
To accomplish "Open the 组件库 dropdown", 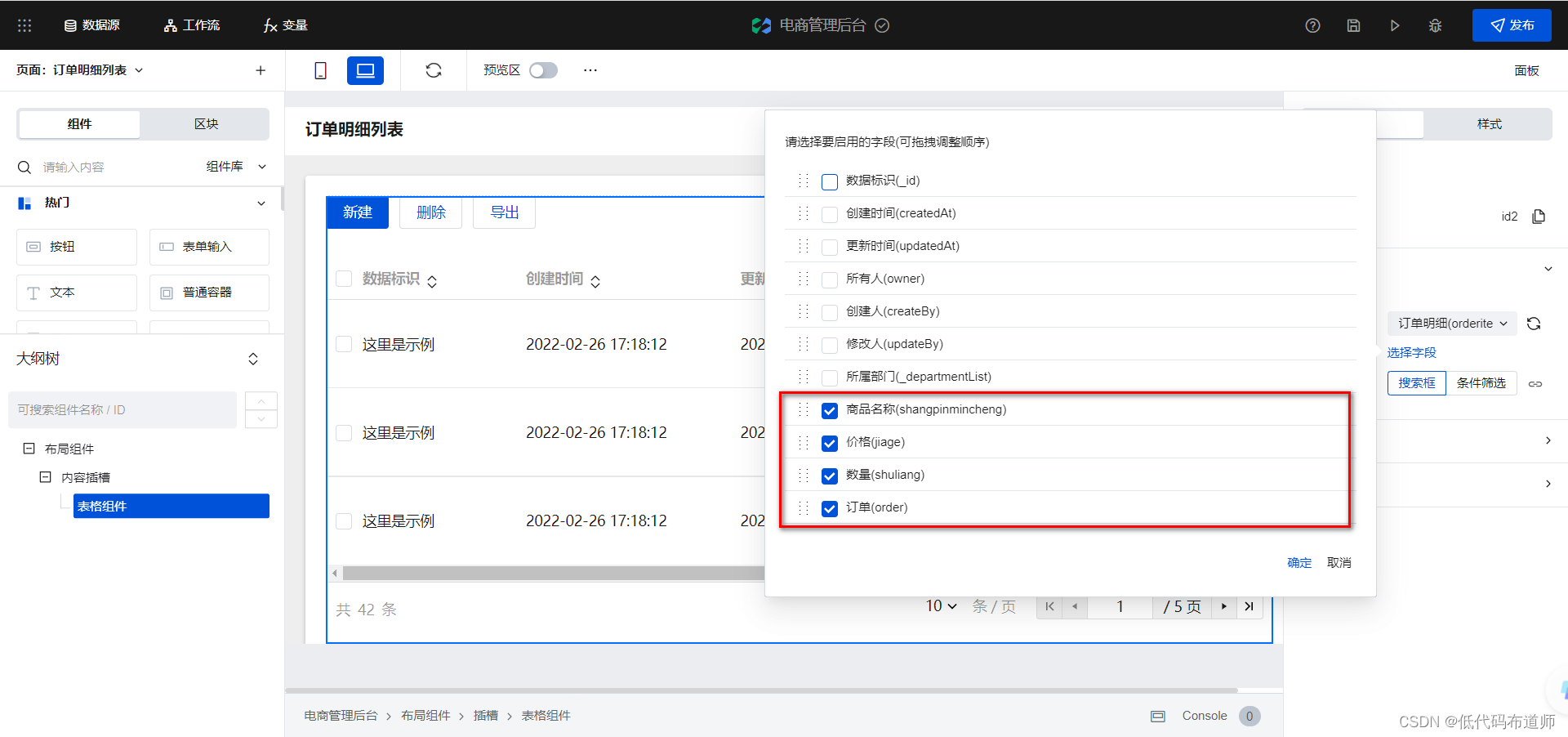I will (236, 167).
